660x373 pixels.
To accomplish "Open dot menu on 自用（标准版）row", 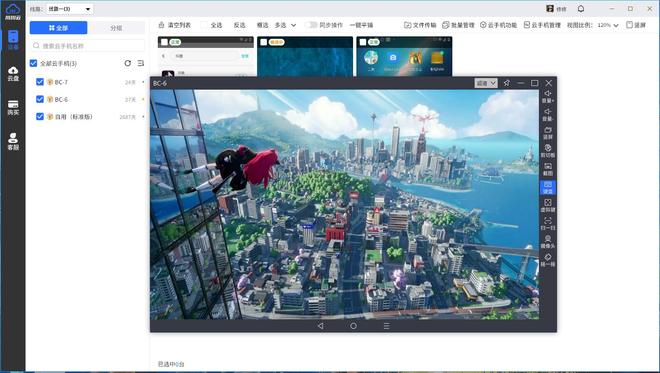I will coord(143,116).
